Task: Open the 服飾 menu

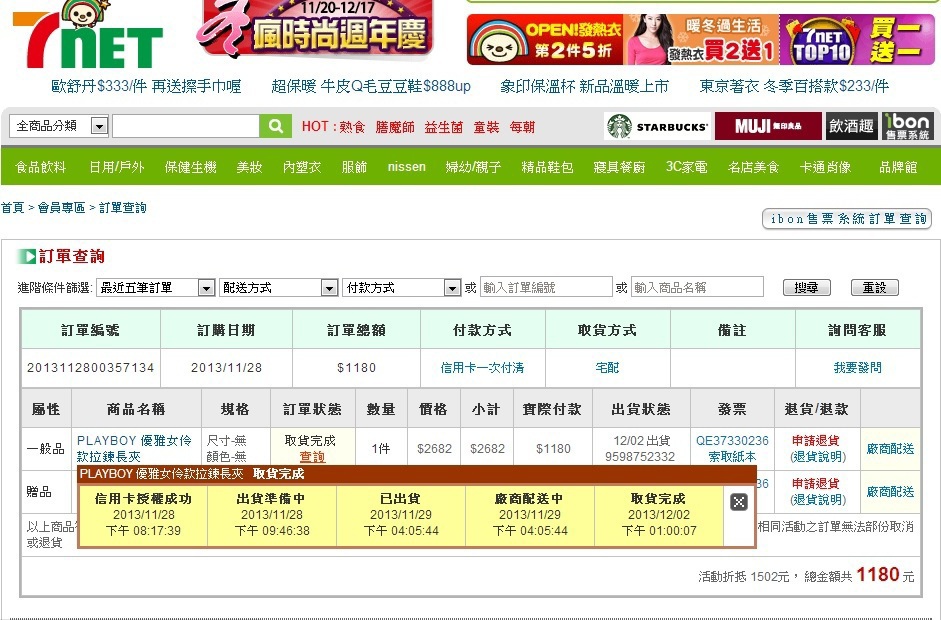Action: coord(354,167)
